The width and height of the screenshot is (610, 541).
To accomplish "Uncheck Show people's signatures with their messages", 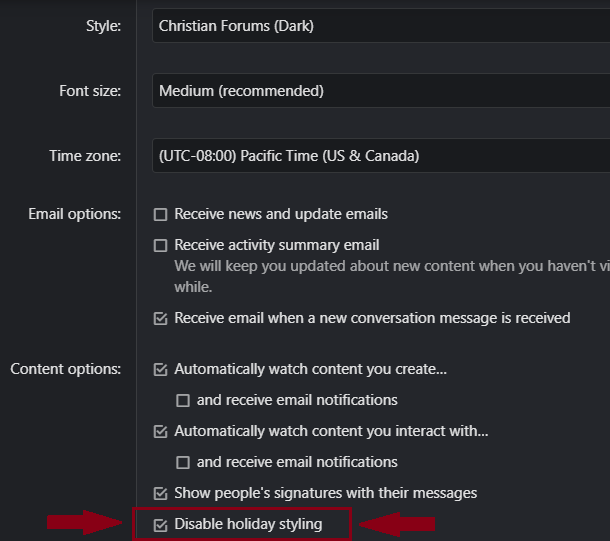I will (160, 493).
